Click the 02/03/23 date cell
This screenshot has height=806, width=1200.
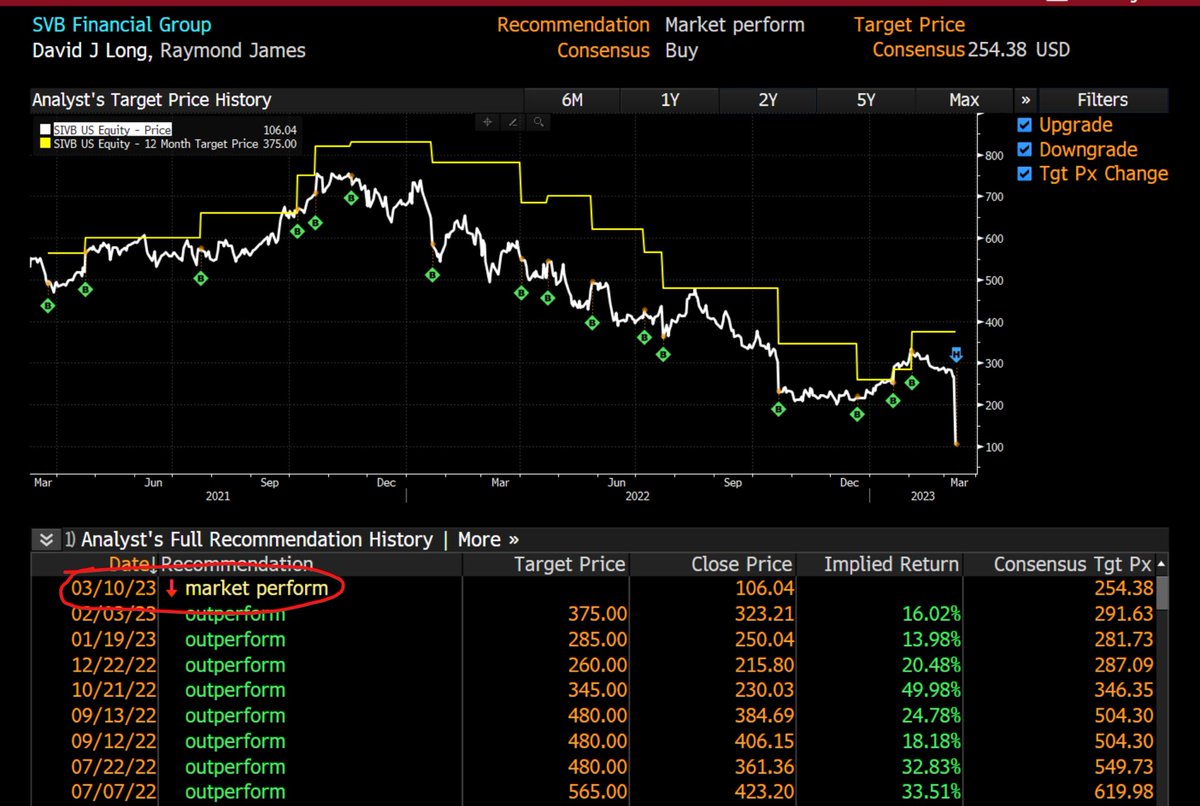(113, 613)
